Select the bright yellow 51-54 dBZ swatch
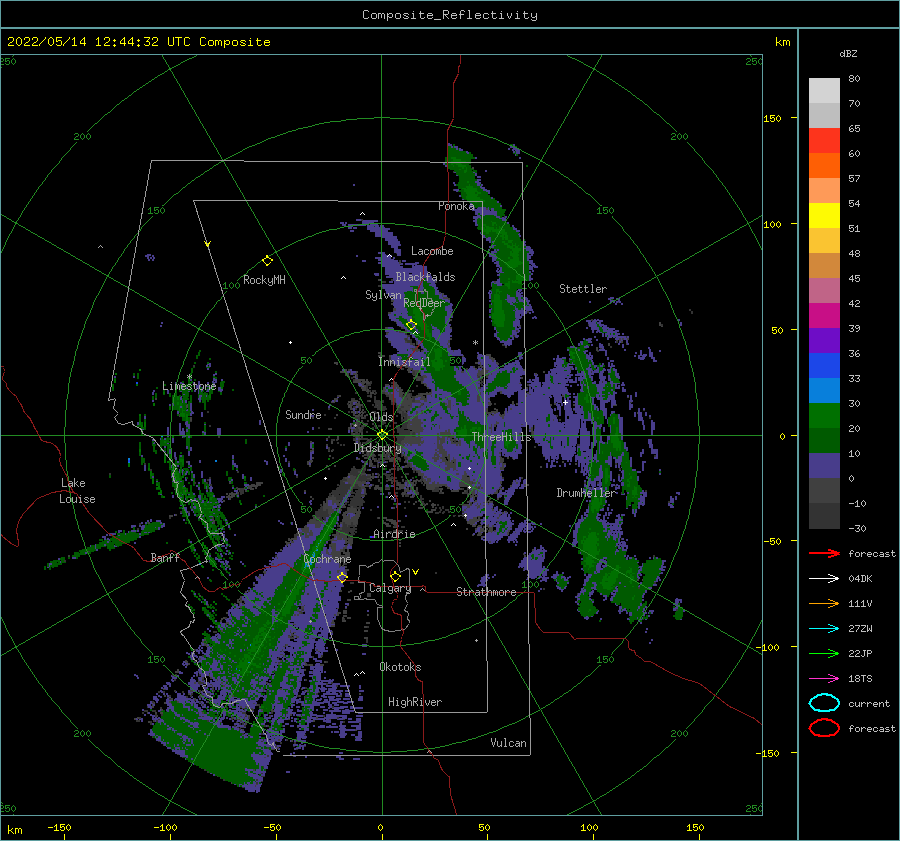Viewport: 900px width, 841px height. tap(824, 215)
